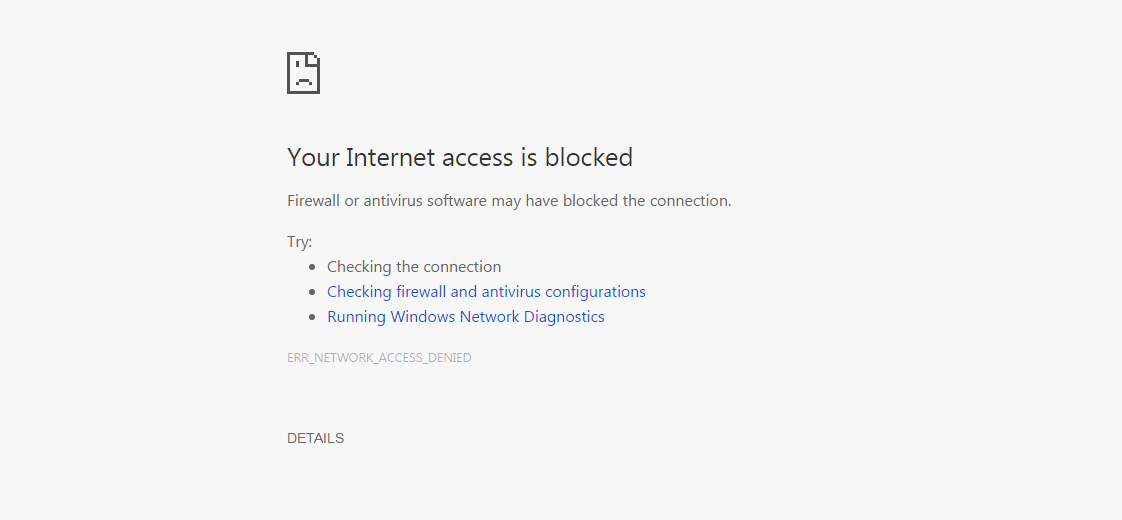This screenshot has width=1122, height=520.
Task: Click the "Checking the connection" suggestion text
Action: [414, 267]
